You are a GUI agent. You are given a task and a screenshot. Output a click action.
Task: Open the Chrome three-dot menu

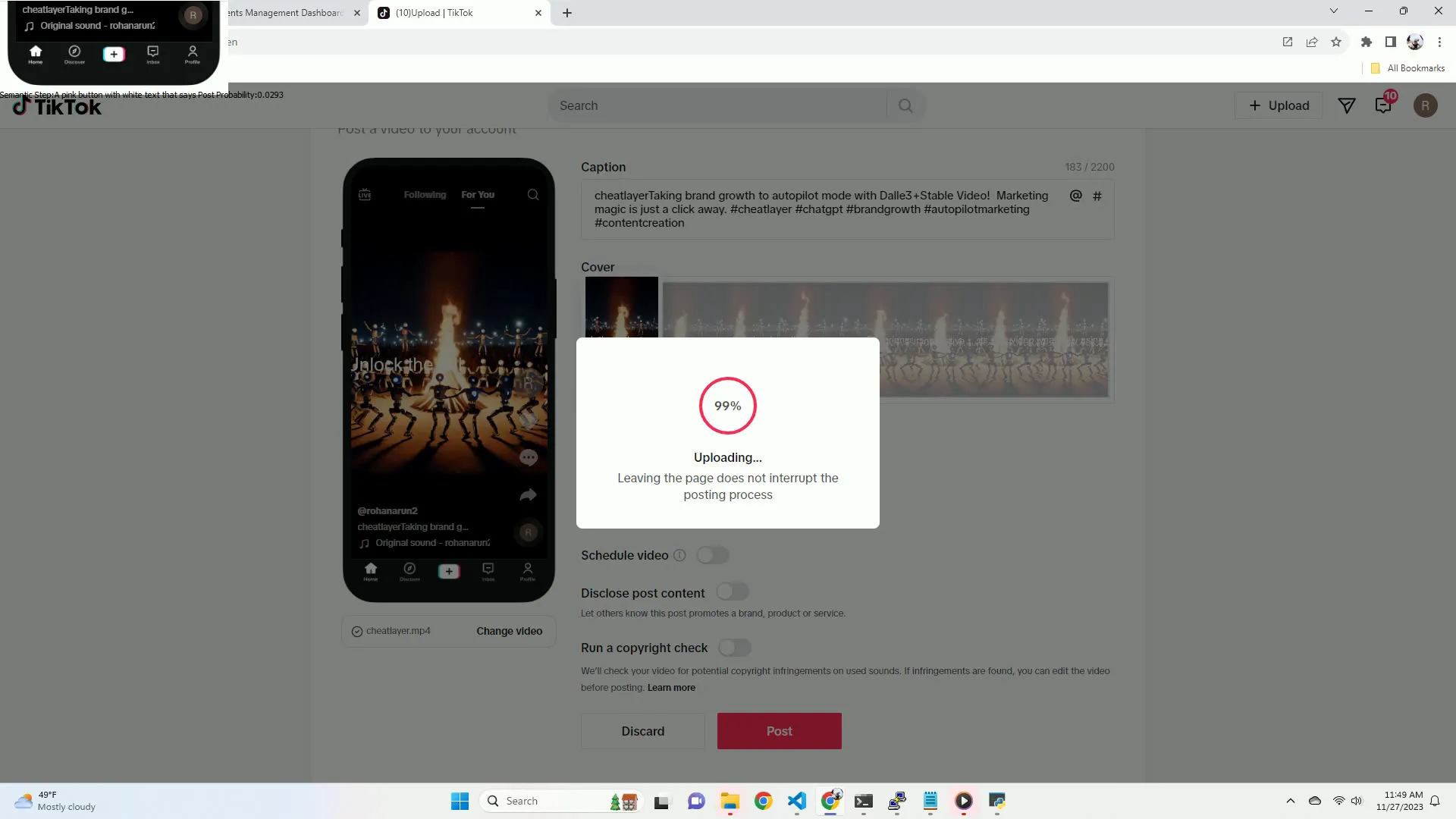1439,42
